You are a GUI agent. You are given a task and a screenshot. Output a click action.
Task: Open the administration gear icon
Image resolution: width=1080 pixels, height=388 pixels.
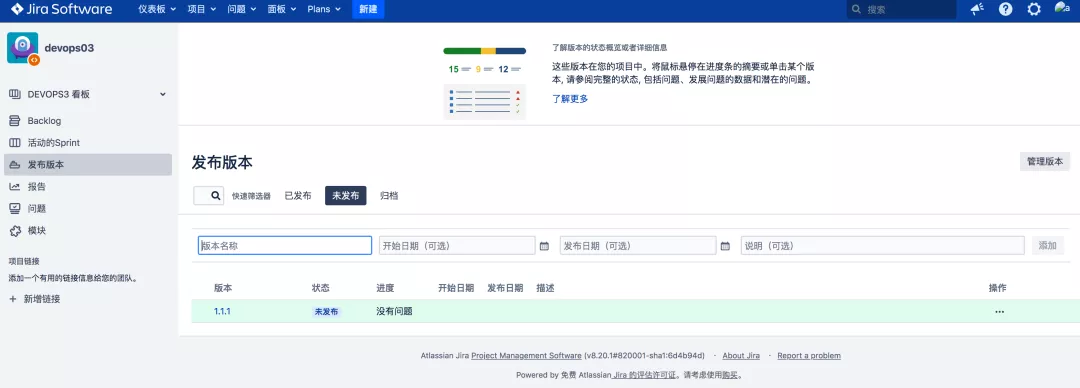pos(1034,10)
